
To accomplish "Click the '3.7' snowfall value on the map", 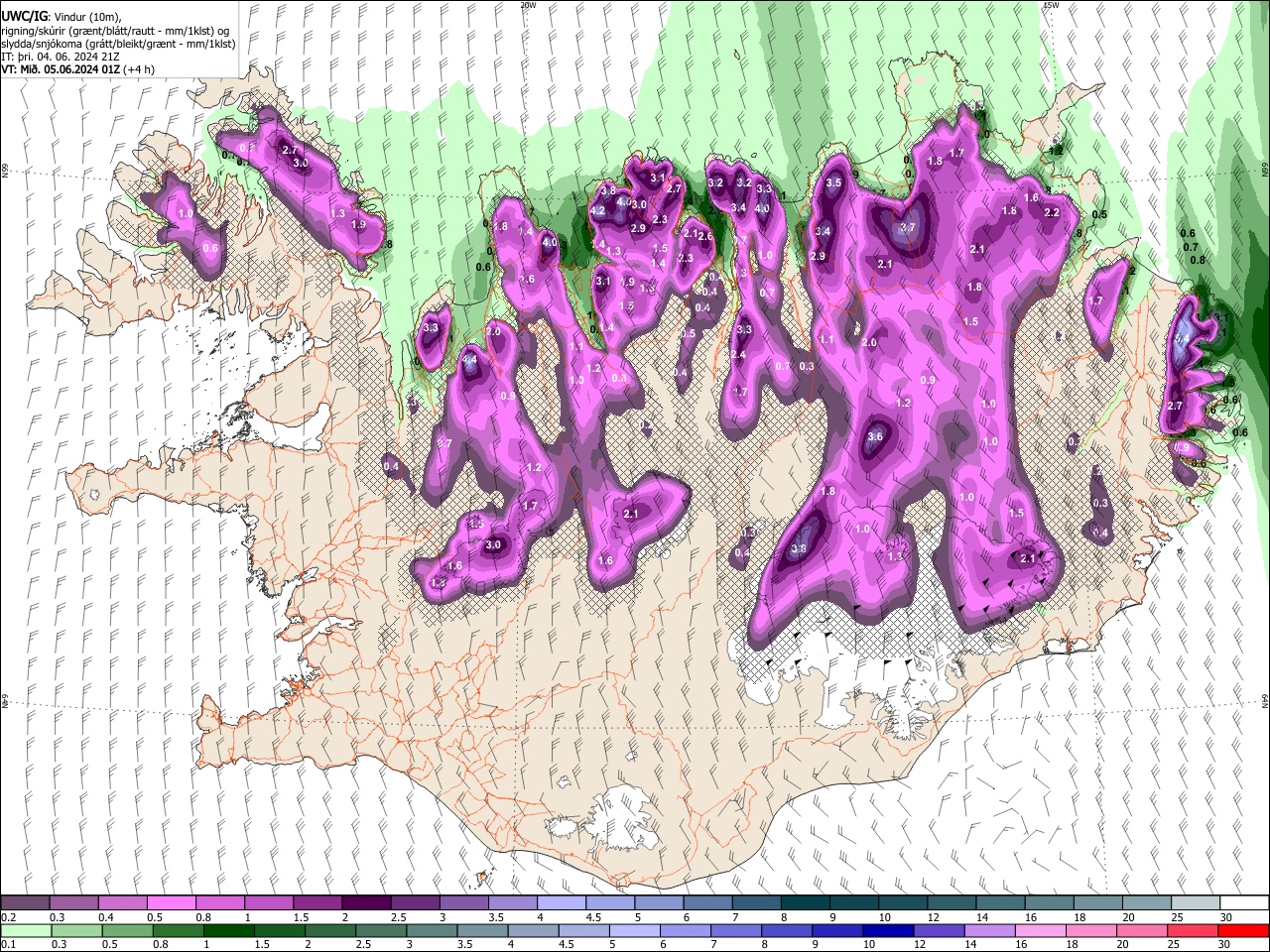I will (x=906, y=228).
